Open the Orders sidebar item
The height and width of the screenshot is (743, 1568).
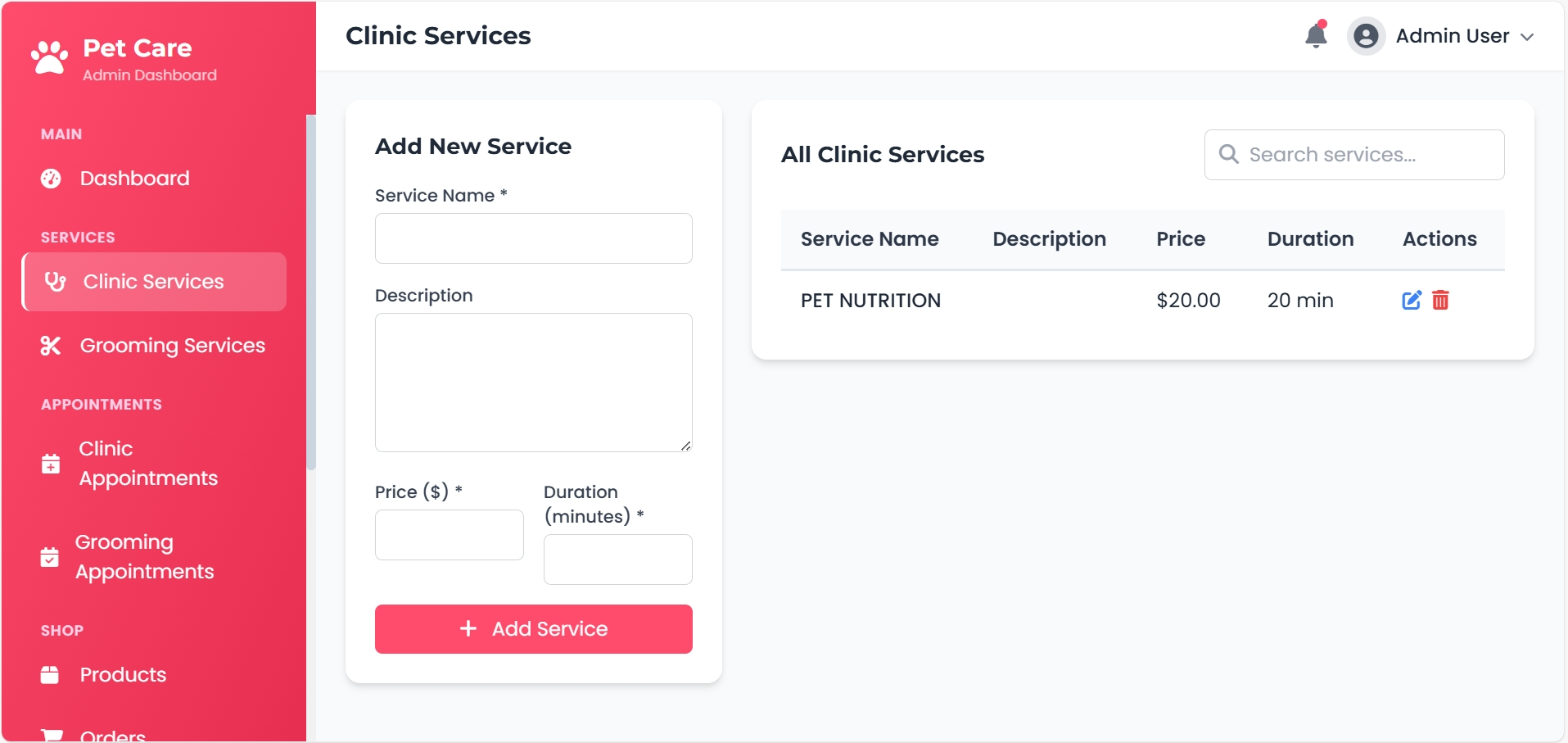[112, 734]
